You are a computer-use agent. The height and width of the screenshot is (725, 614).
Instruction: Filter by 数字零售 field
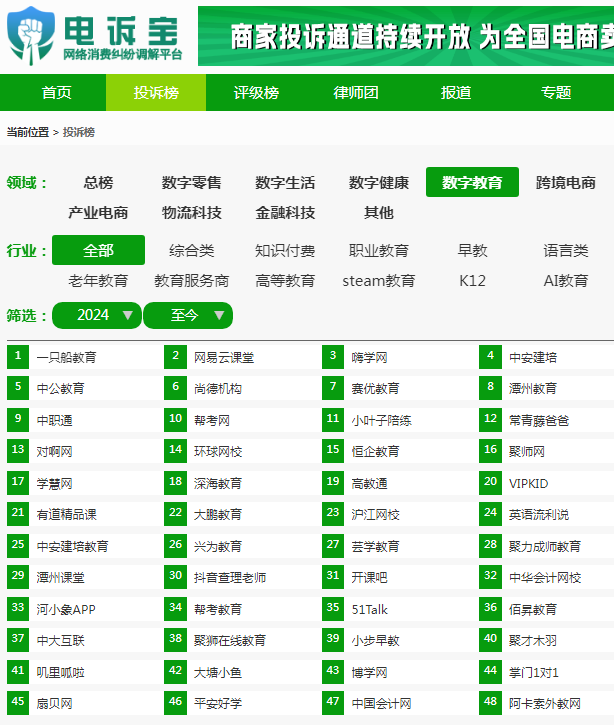[191, 182]
